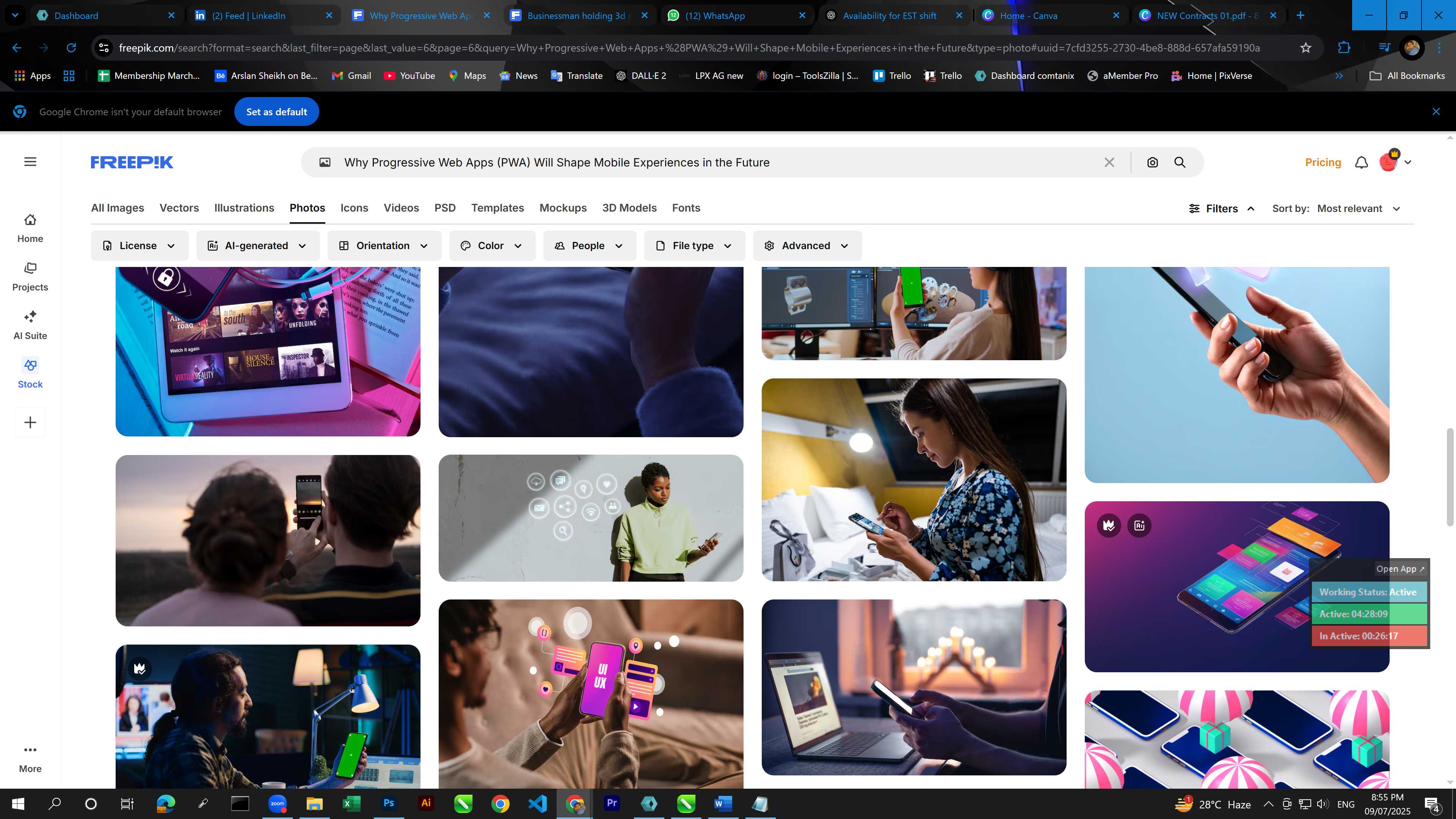Open Sort by Most relevant dropdown
The height and width of the screenshot is (819, 1456).
[1359, 209]
